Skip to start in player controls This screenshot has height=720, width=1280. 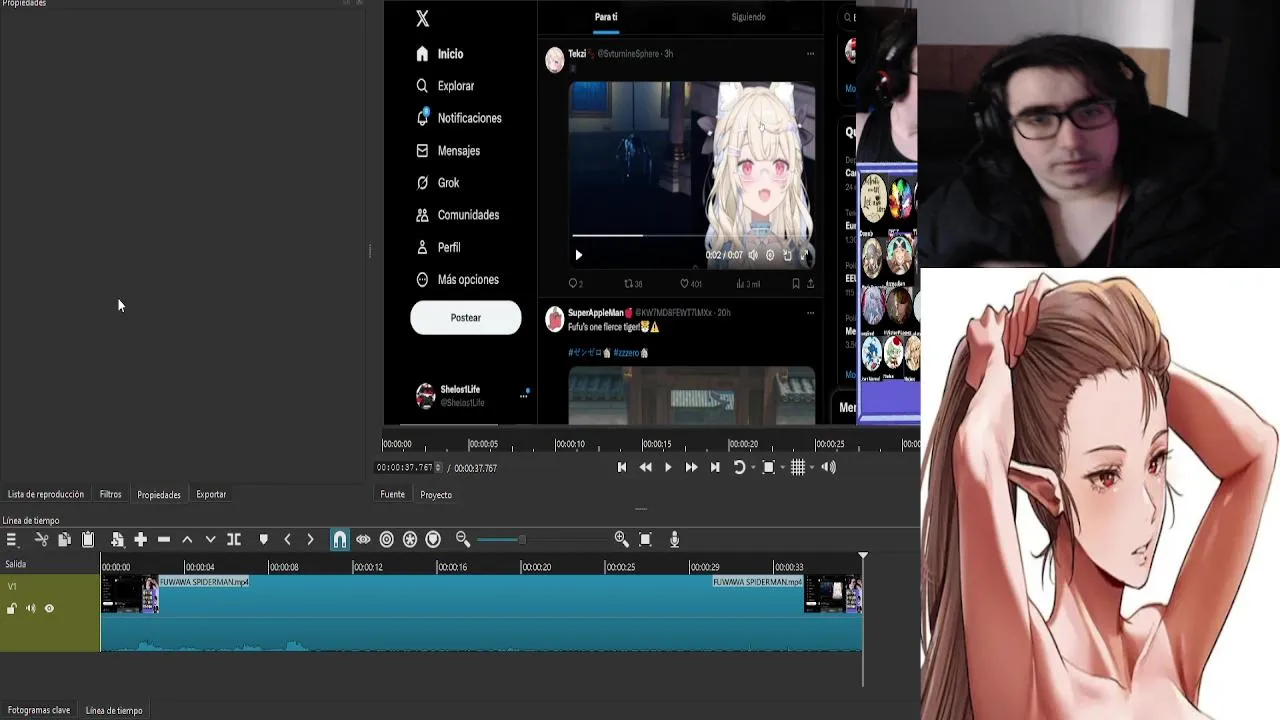point(622,467)
